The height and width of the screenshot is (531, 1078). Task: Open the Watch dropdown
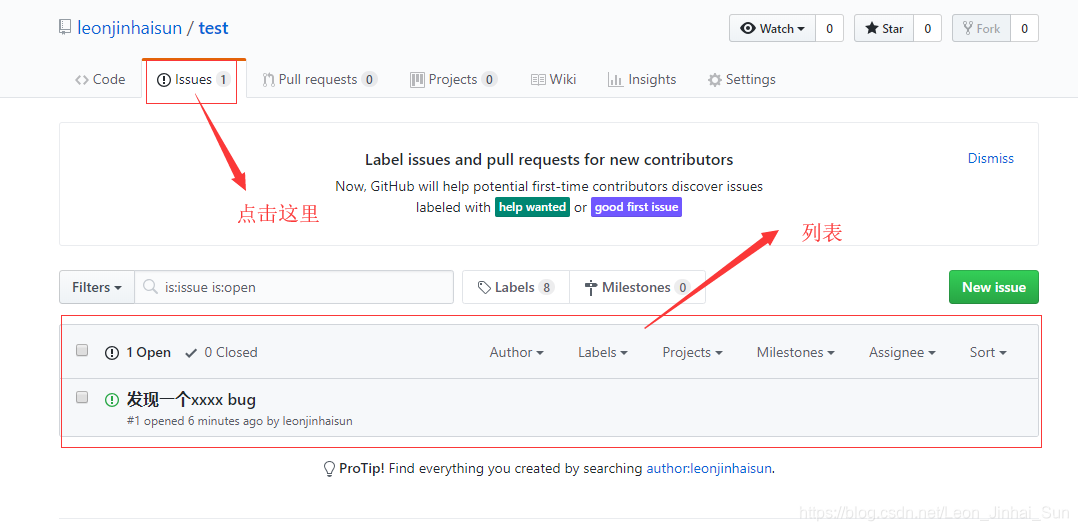[x=772, y=28]
